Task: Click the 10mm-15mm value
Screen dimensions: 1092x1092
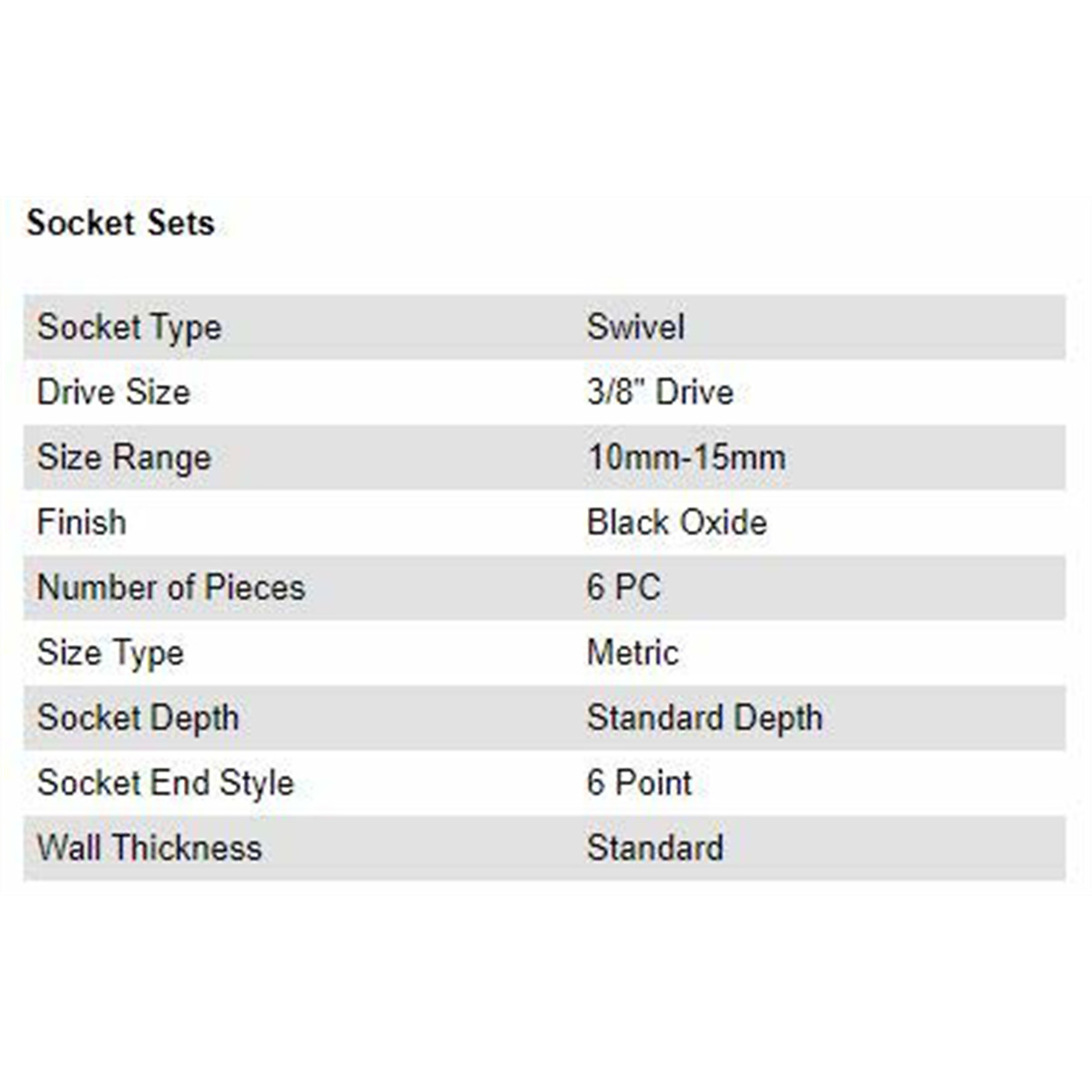Action: click(x=686, y=457)
